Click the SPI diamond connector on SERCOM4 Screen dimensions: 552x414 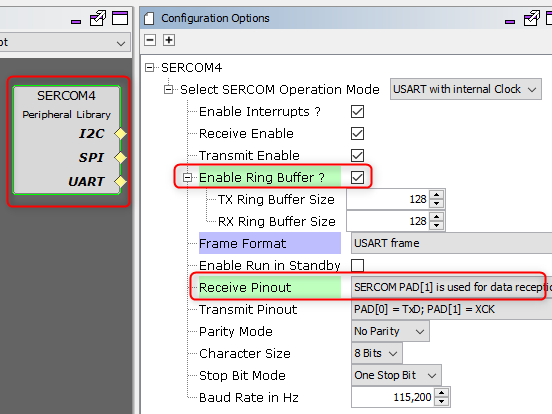[120, 157]
